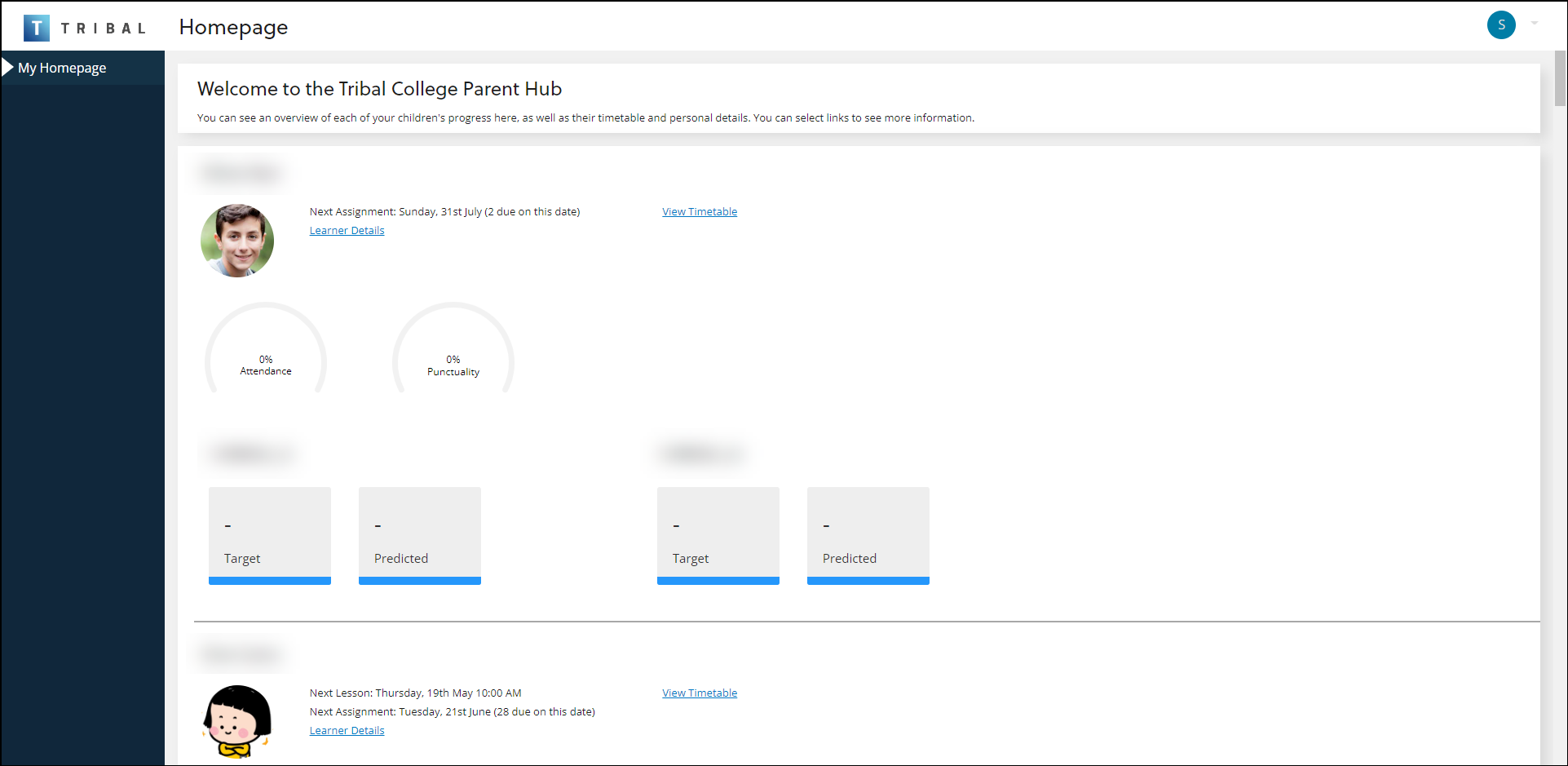This screenshot has height=766, width=1568.
Task: Open the first learner's View Timetable link
Action: pyautogui.click(x=699, y=211)
